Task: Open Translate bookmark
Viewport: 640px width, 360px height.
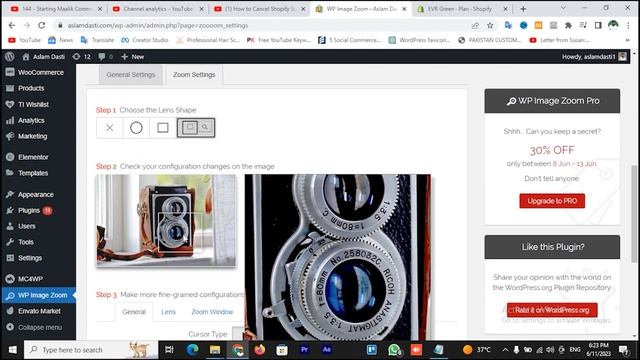Action: tap(98, 40)
